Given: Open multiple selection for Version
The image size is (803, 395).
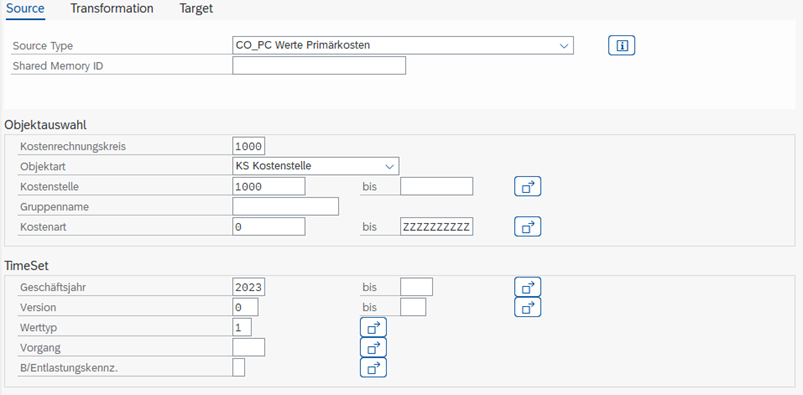Looking at the screenshot, I should 527,307.
